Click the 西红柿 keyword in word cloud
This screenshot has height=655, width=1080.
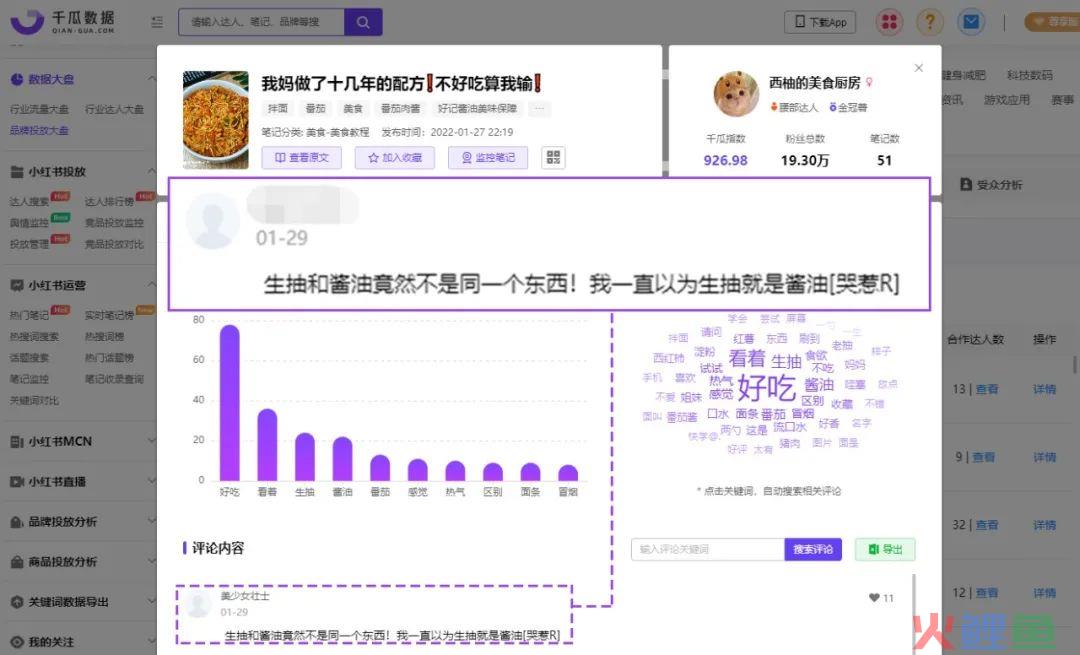669,358
